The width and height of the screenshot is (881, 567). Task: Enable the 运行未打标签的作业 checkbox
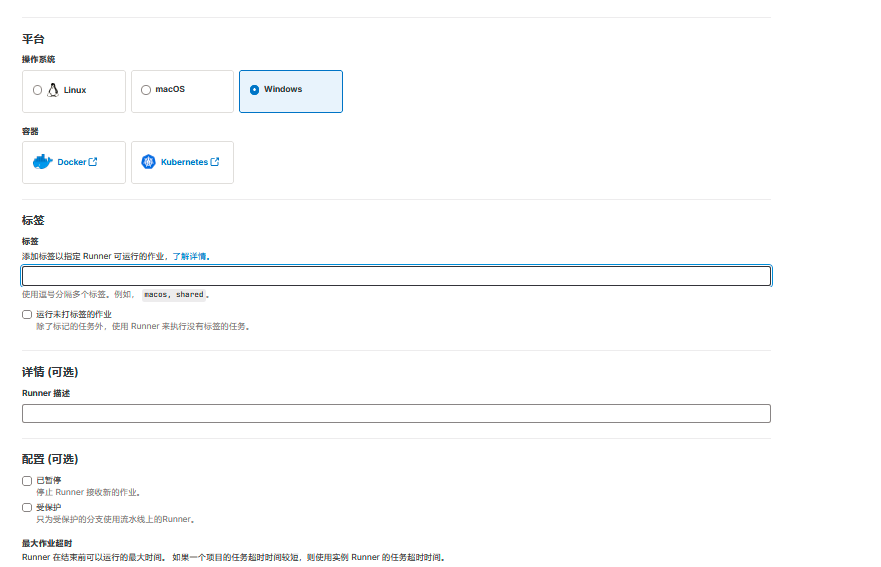(27, 314)
